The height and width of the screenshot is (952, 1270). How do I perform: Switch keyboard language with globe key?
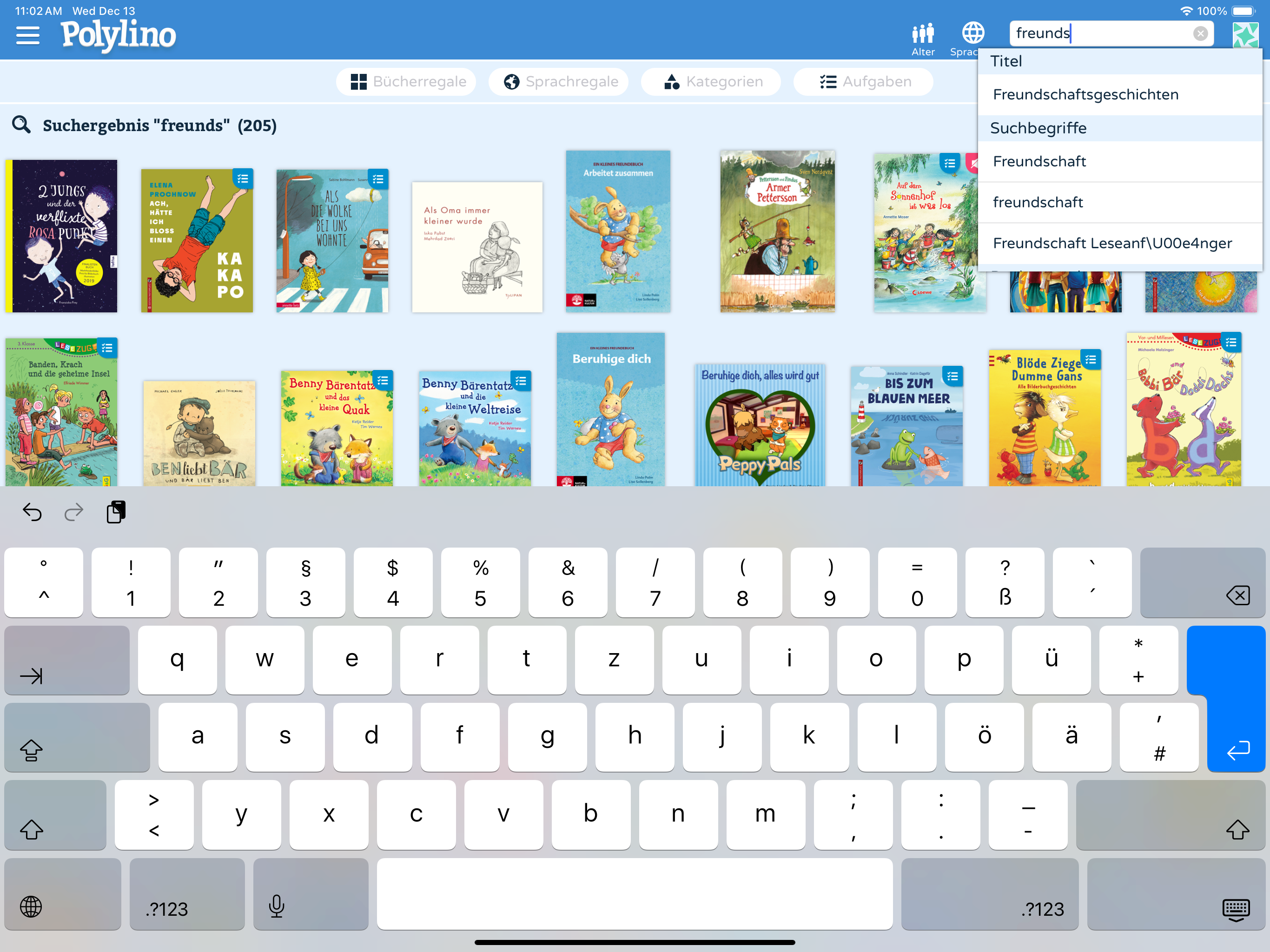pyautogui.click(x=63, y=893)
